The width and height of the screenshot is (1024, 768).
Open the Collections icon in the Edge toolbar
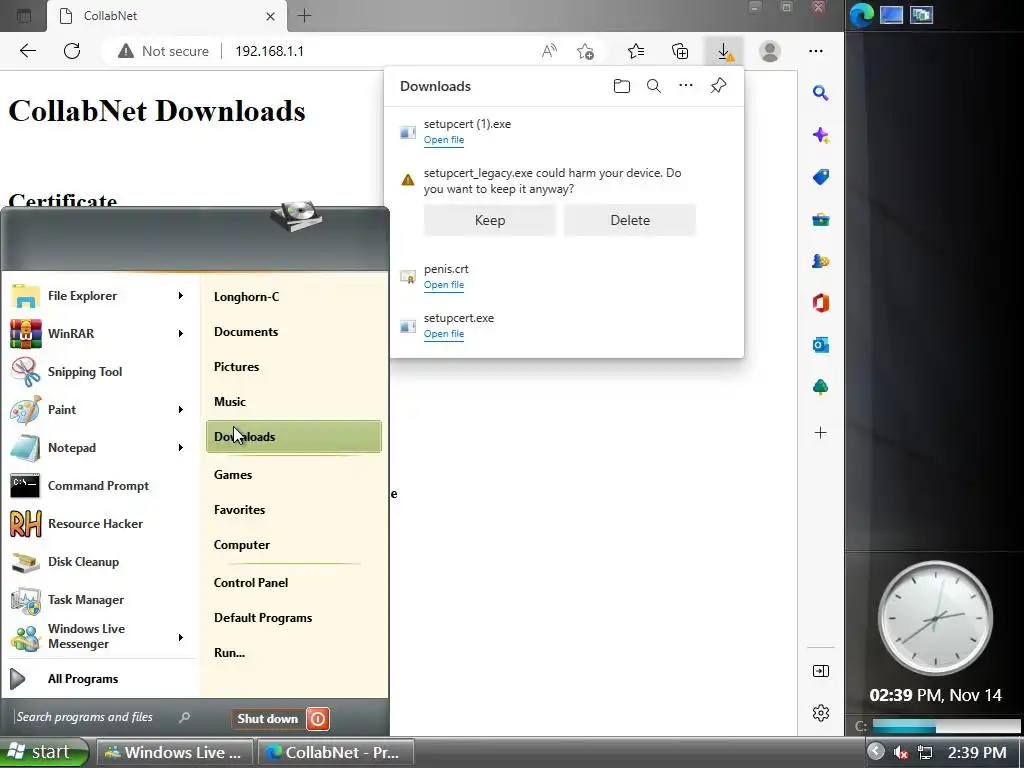click(x=680, y=51)
